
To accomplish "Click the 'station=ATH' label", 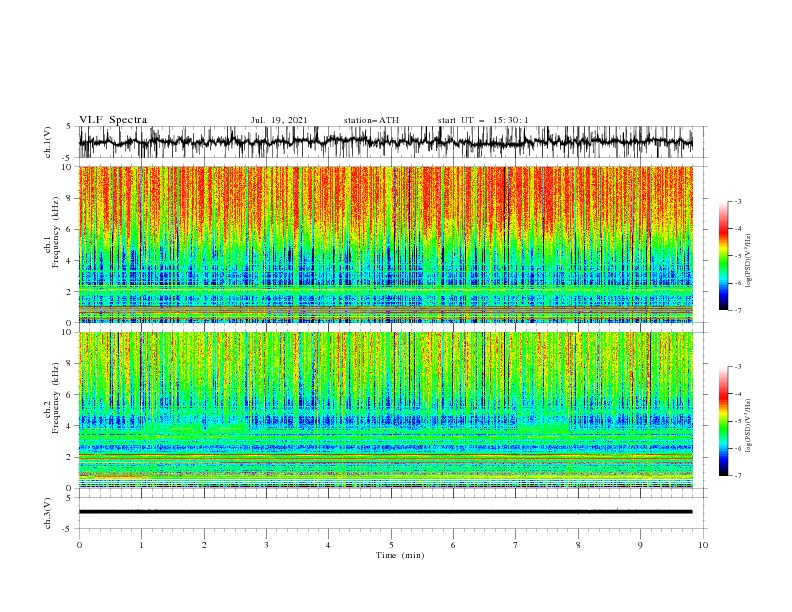I will point(371,120).
